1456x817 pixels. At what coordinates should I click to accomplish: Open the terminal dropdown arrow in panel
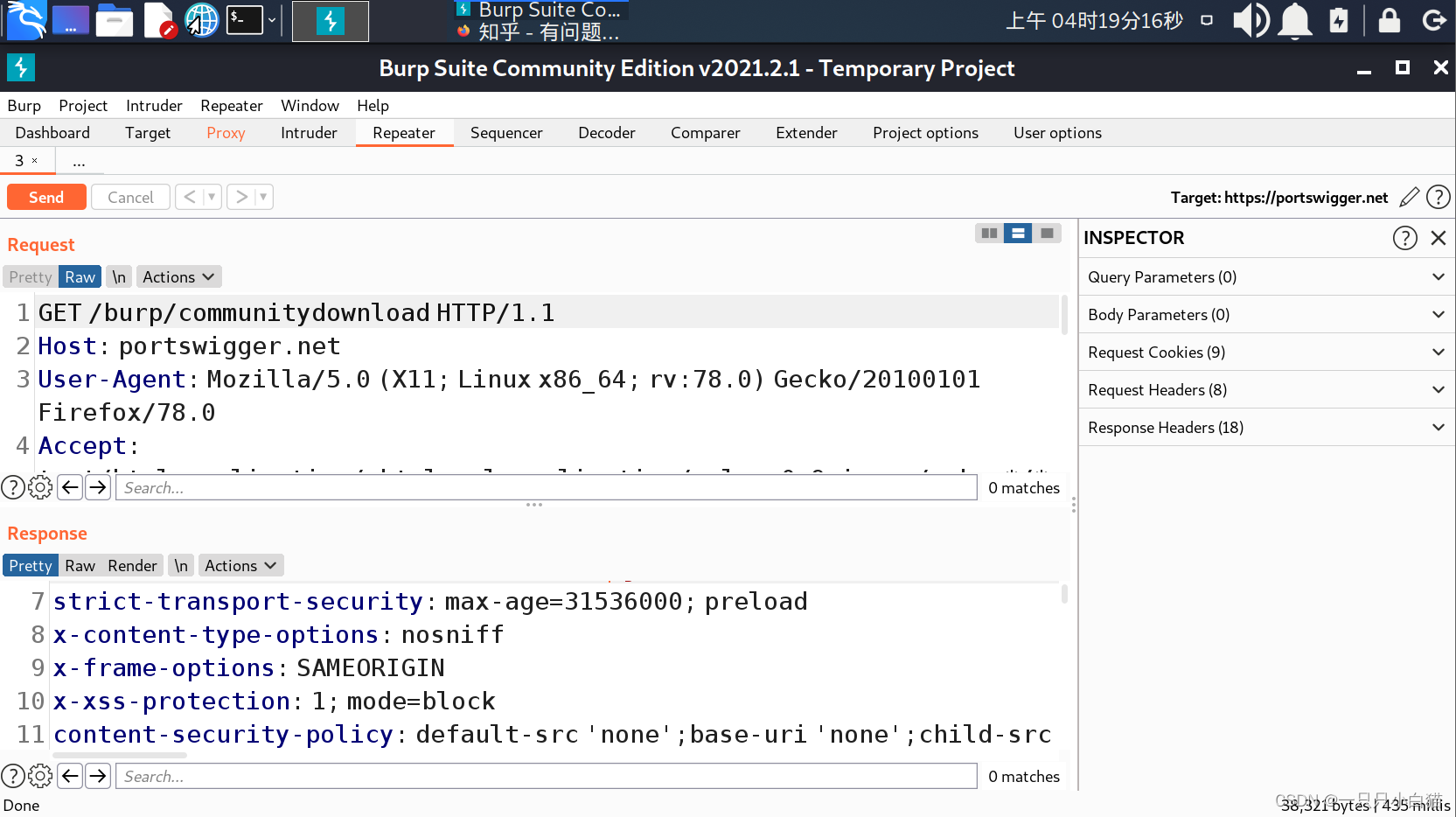[x=272, y=20]
